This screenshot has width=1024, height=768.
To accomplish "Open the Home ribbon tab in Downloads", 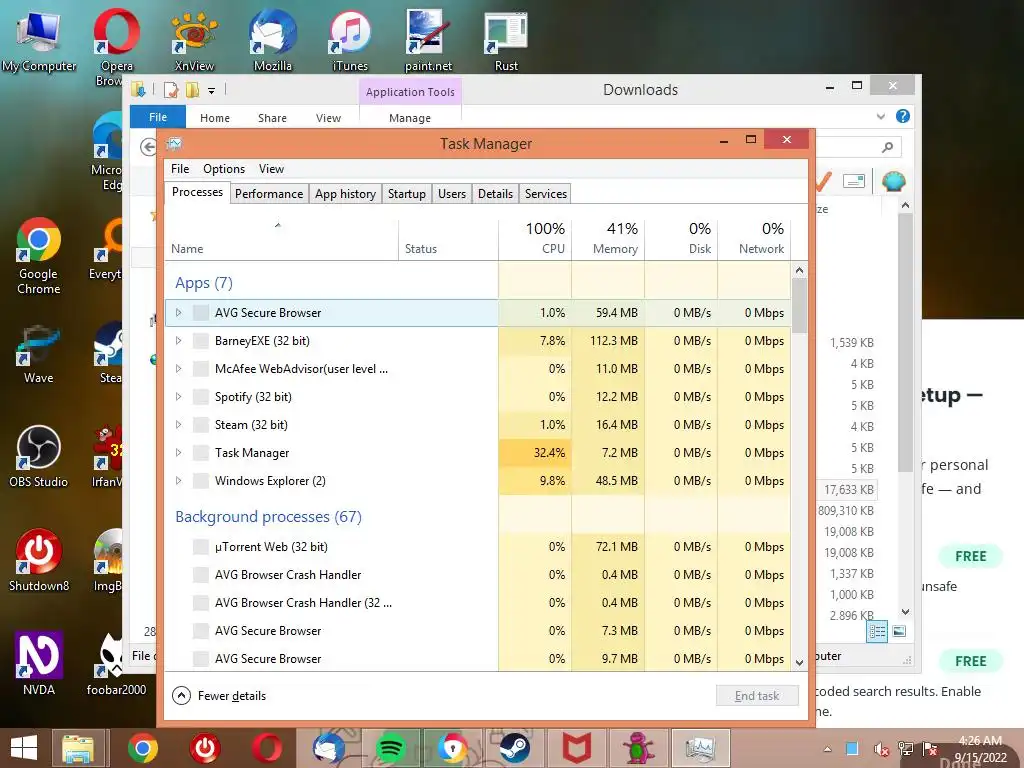I will [215, 118].
